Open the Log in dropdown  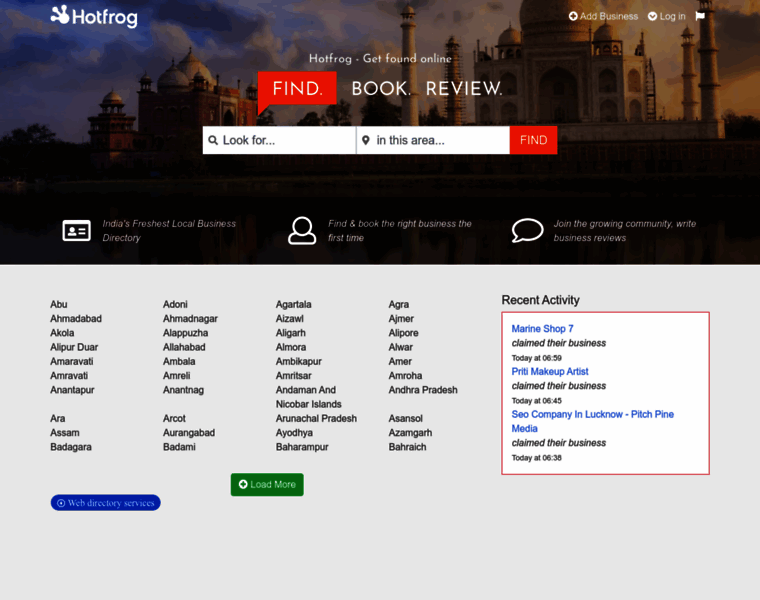pos(667,16)
